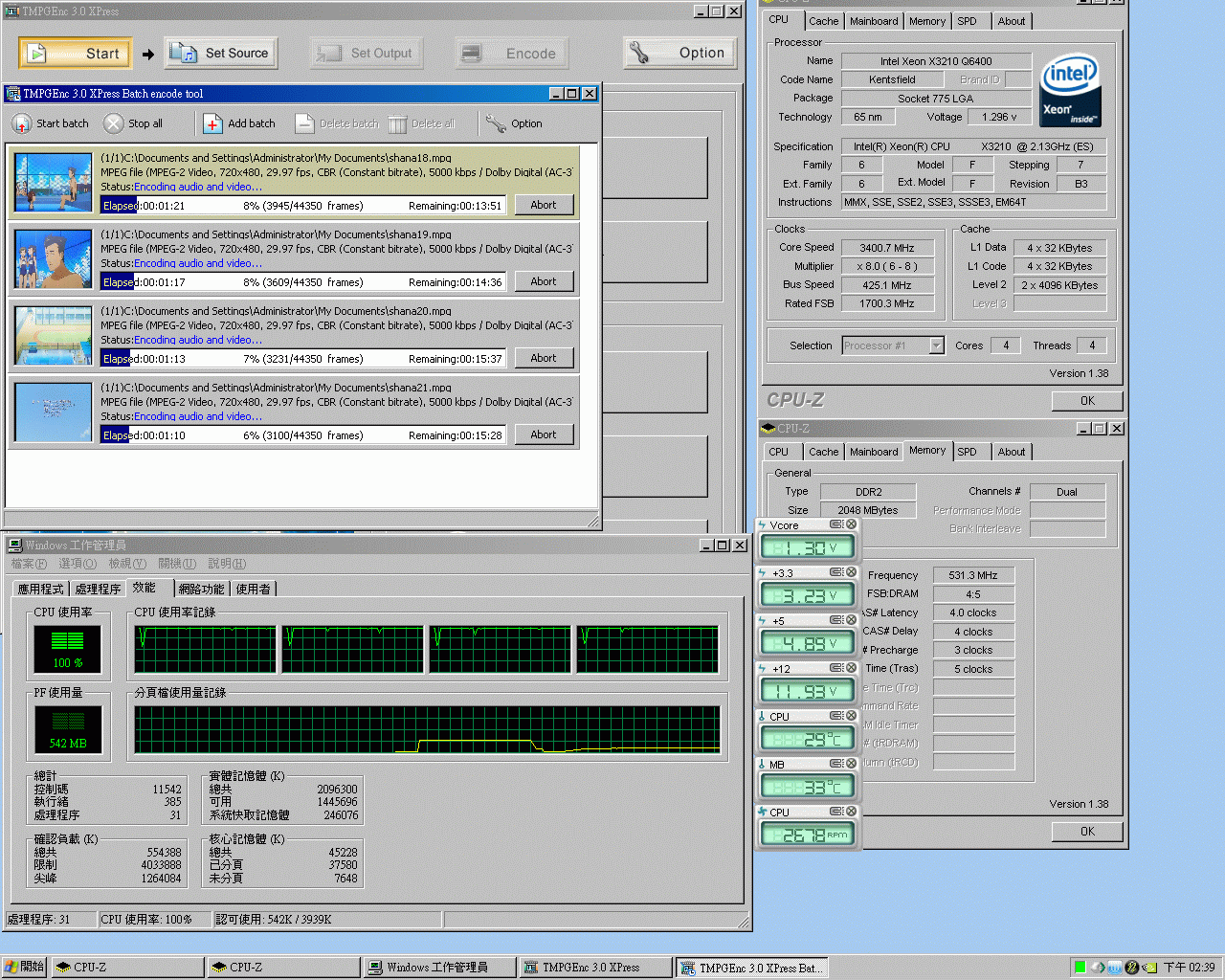The width and height of the screenshot is (1225, 980).
Task: Click Add batch in Batch encode tool
Action: pos(239,123)
